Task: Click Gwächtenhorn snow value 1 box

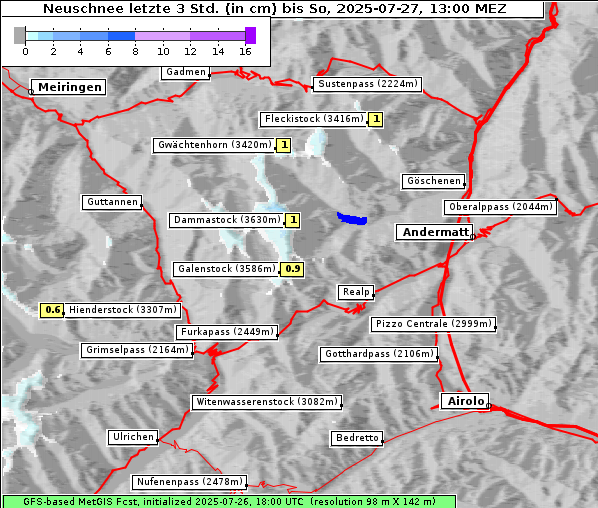Action: click(284, 145)
